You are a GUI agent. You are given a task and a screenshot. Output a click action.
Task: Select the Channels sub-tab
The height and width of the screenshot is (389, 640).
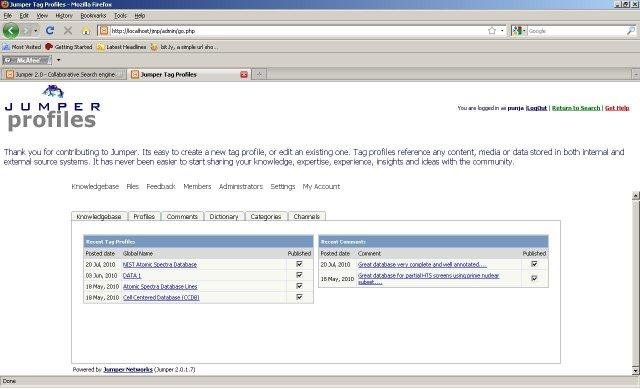coord(307,216)
